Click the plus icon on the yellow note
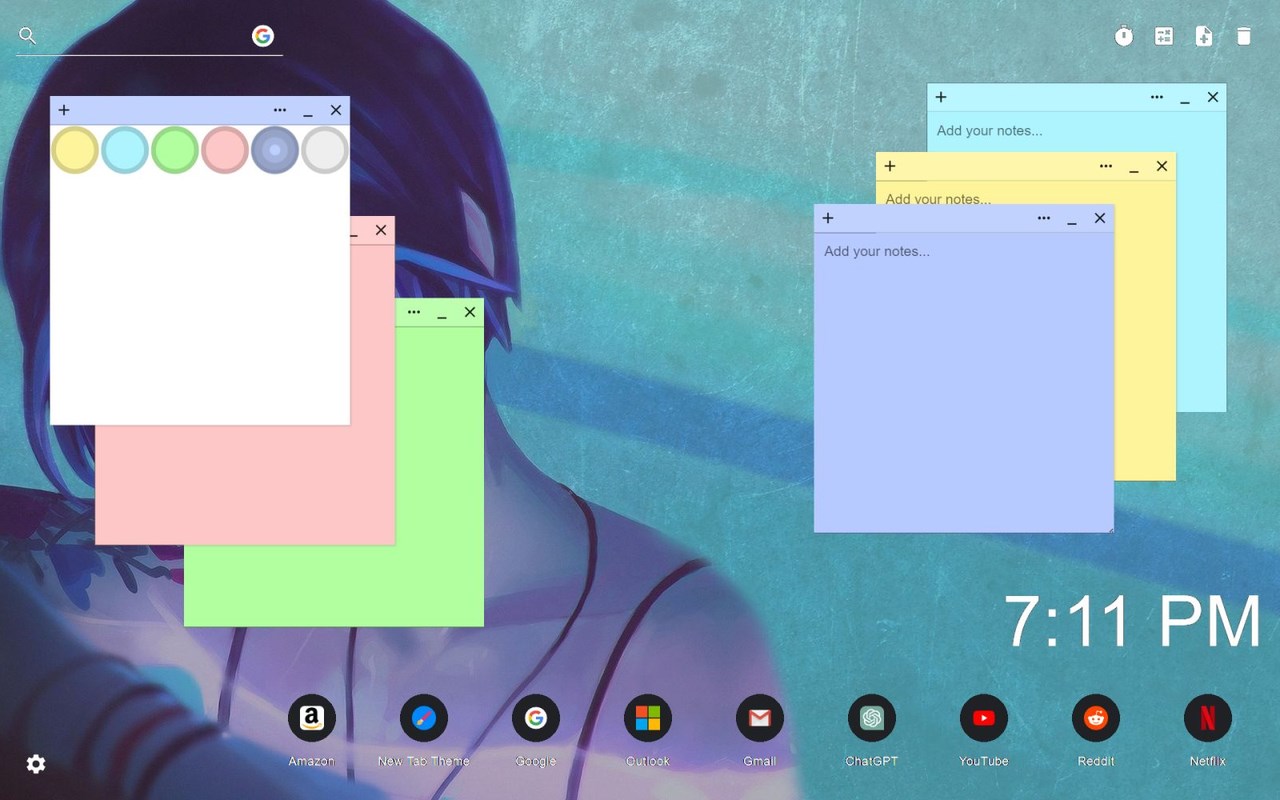 pos(890,166)
